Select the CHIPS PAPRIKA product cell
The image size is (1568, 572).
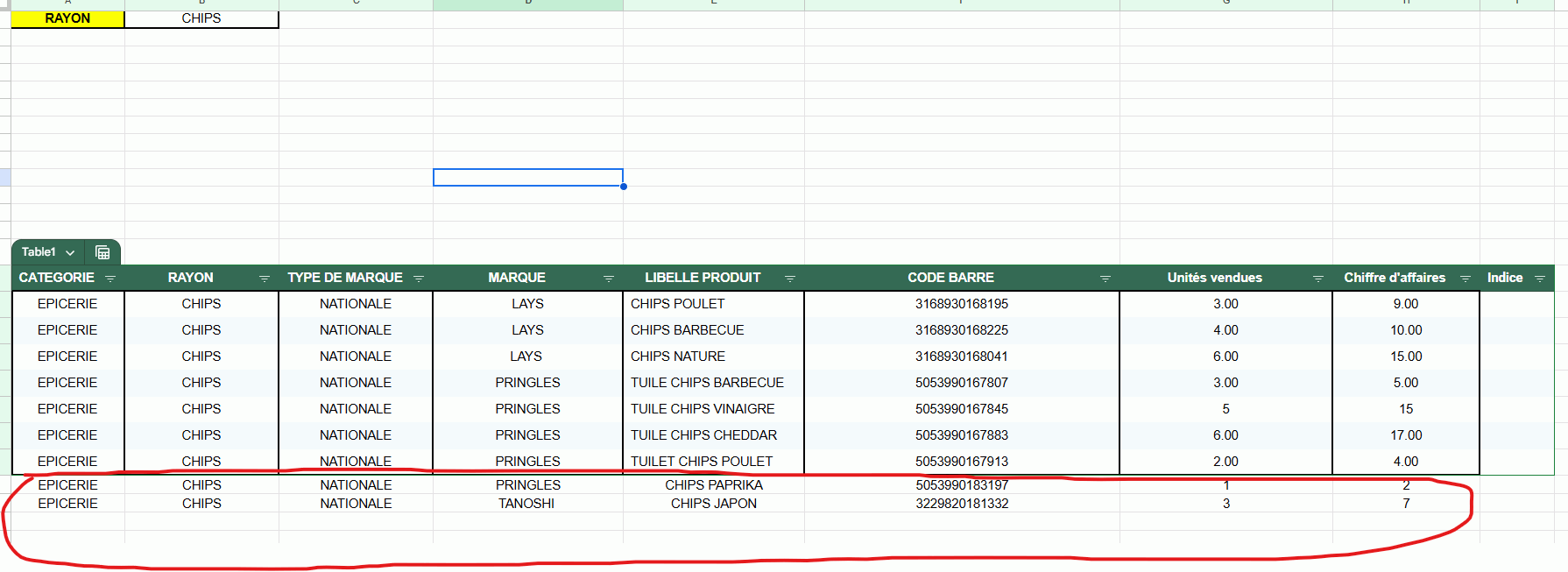point(713,484)
